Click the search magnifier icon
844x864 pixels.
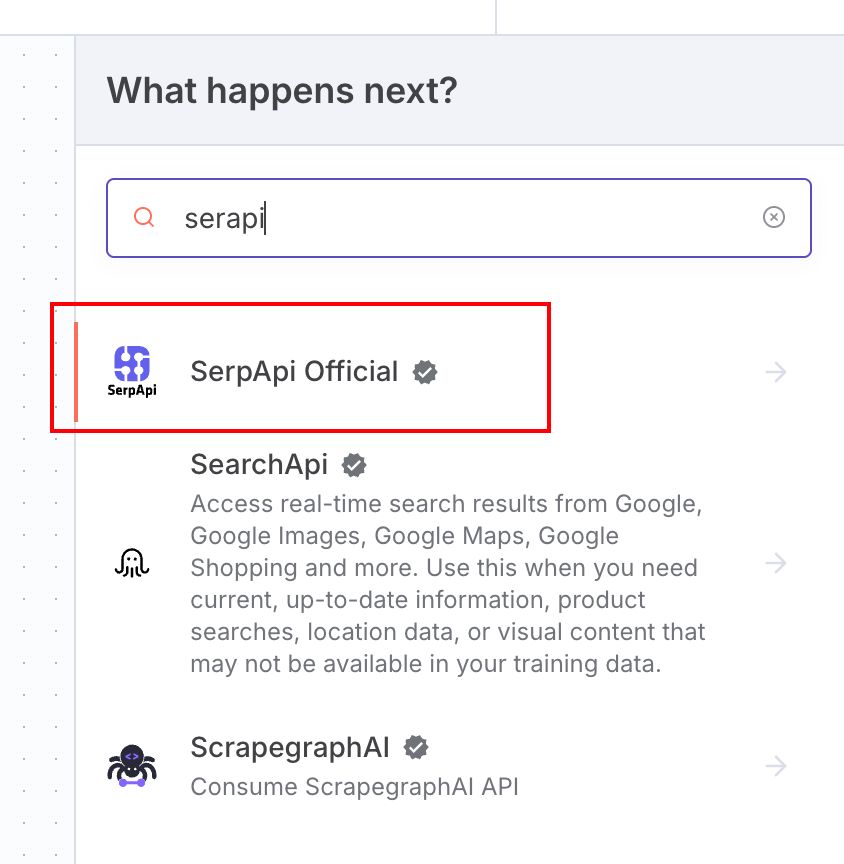click(x=143, y=217)
